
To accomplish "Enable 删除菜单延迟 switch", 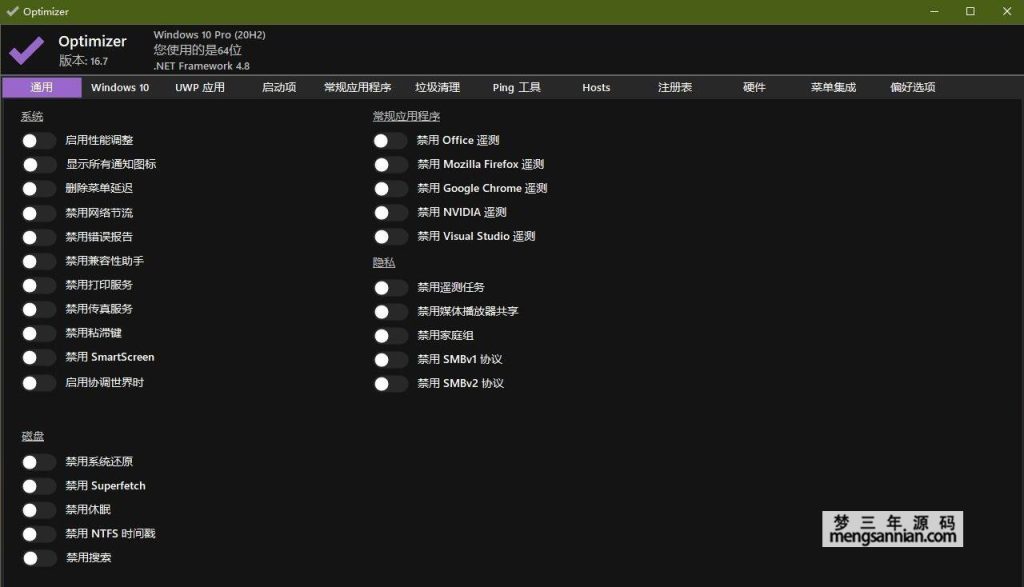I will 39,189.
